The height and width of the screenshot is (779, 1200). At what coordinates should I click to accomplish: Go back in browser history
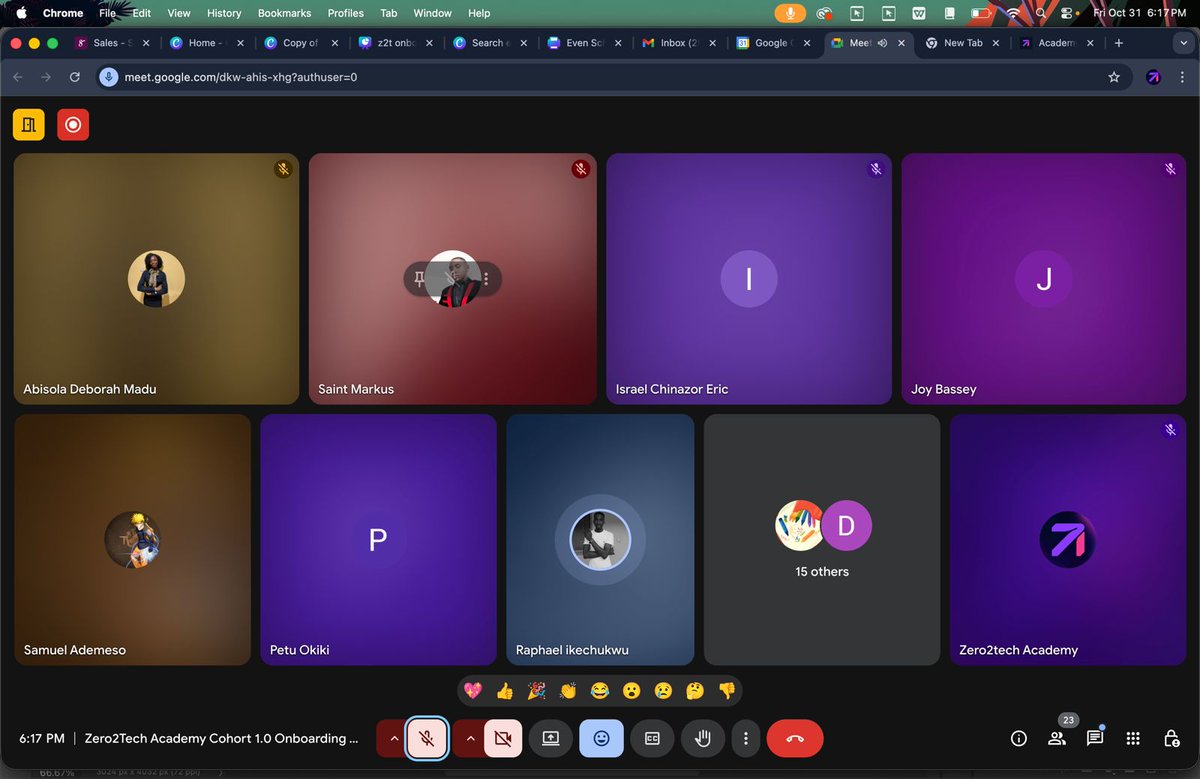pyautogui.click(x=18, y=77)
